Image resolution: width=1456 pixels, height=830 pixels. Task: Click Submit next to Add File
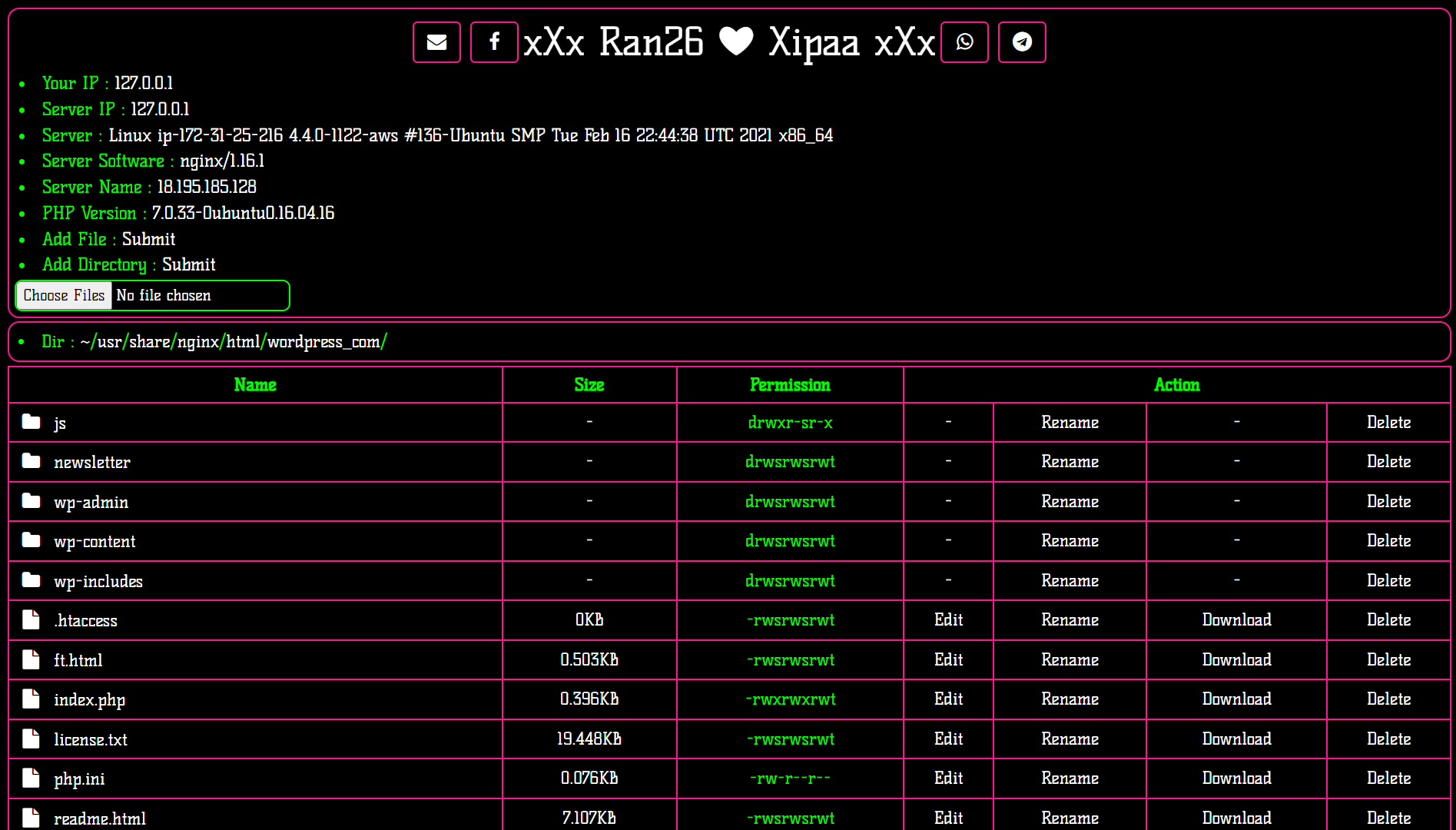(148, 239)
